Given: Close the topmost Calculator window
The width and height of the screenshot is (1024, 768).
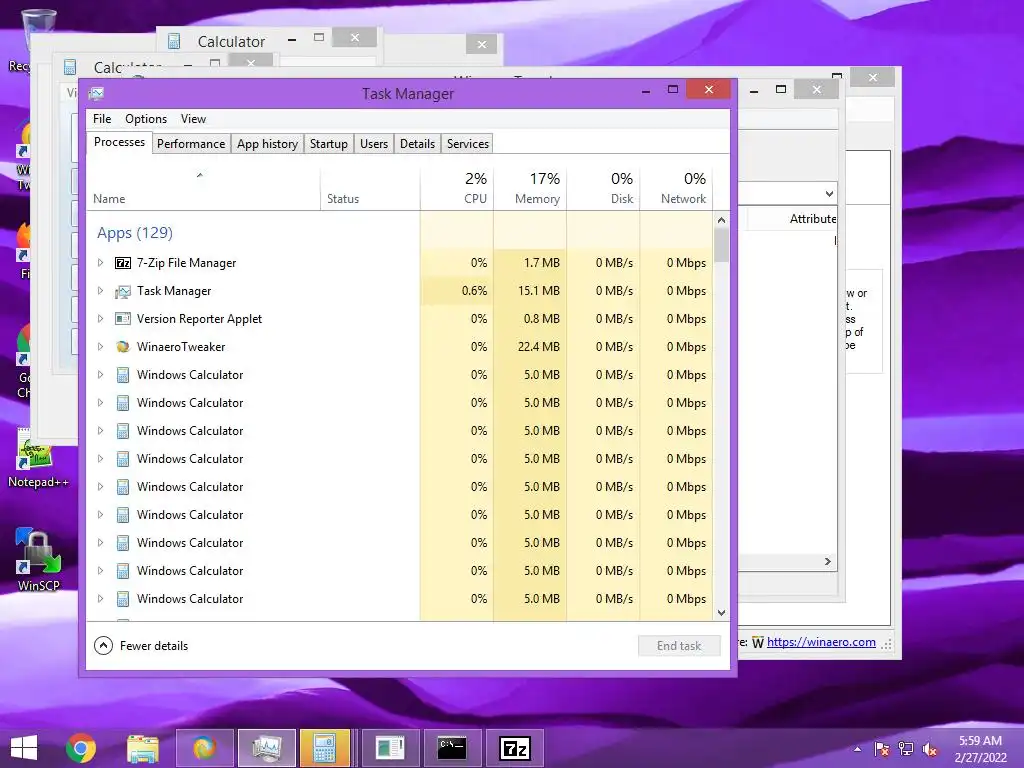Looking at the screenshot, I should [355, 38].
